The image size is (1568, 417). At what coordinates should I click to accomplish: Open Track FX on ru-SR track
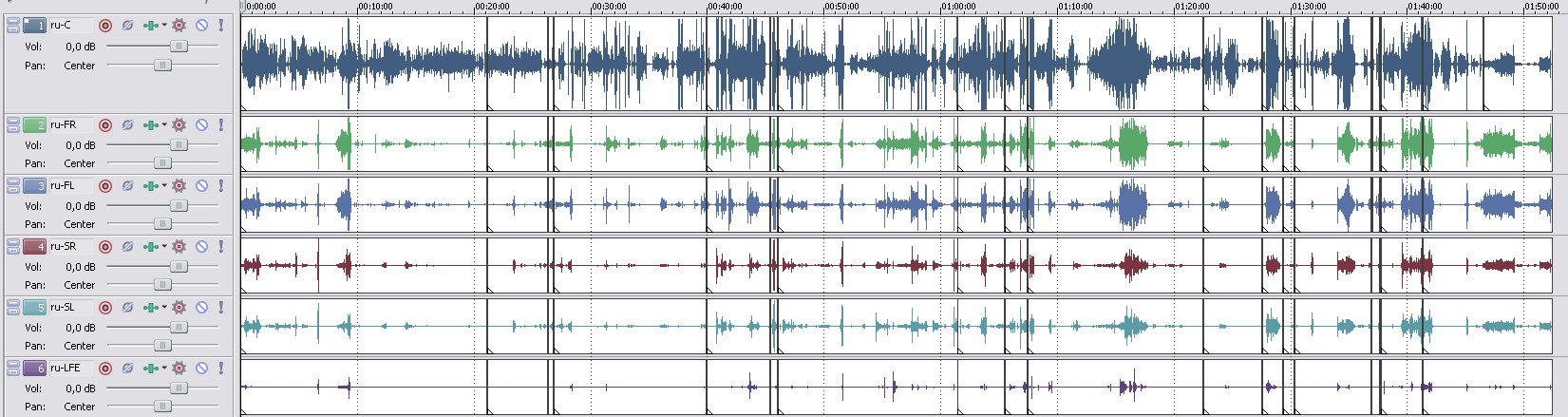[150, 246]
